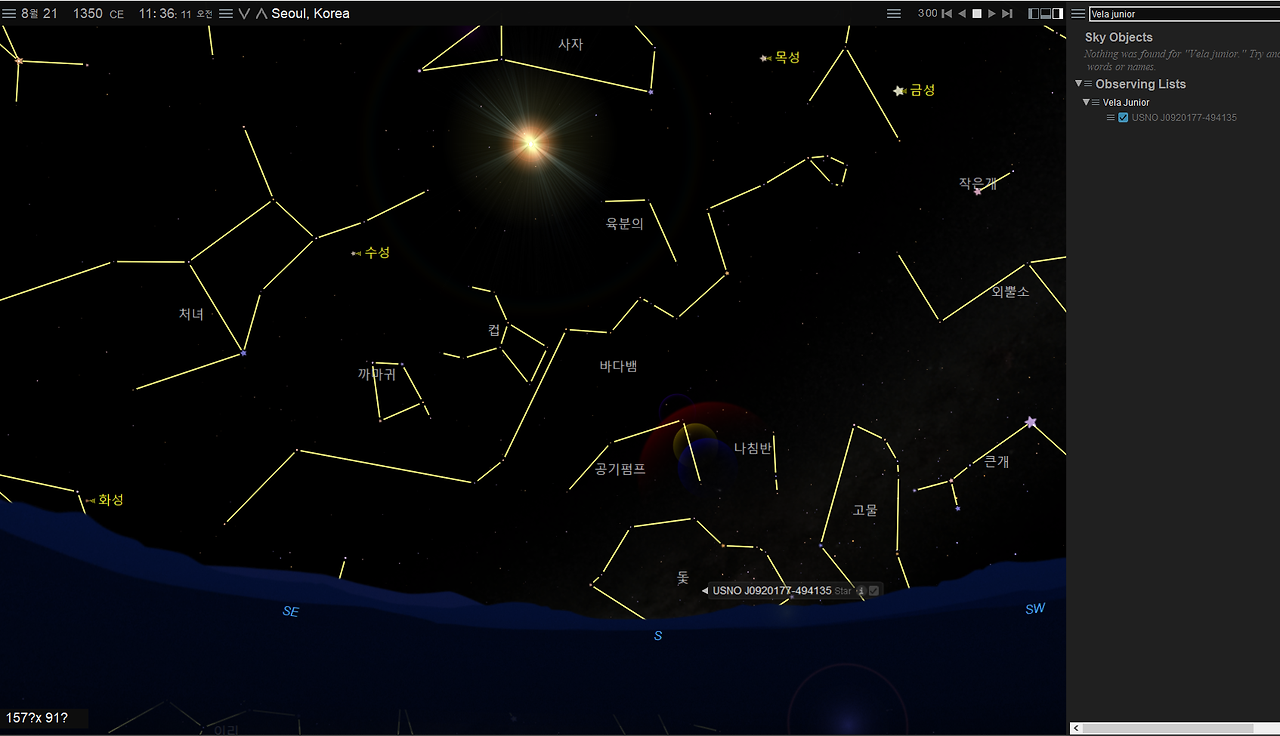Click the day value 21
Viewport: 1280px width, 736px height.
(50, 14)
